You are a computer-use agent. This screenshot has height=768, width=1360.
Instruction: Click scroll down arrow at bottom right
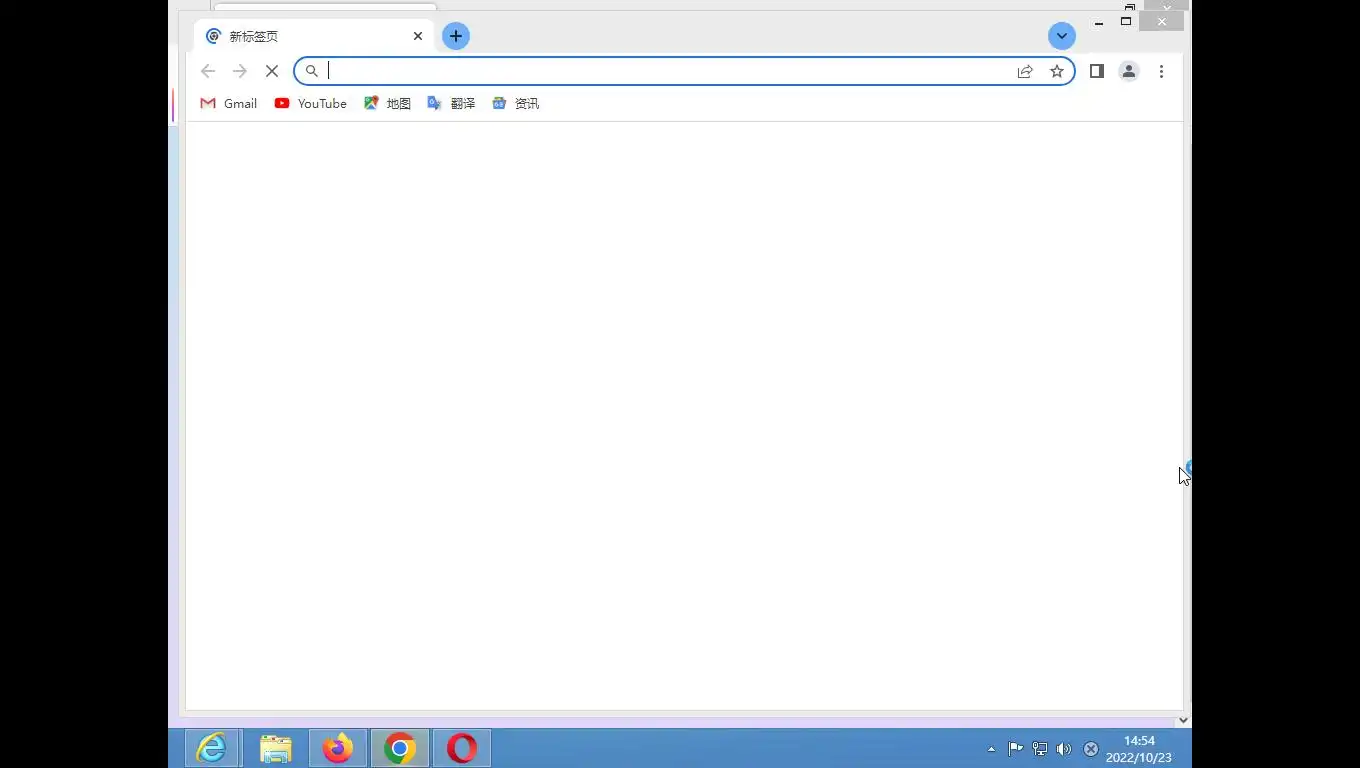pyautogui.click(x=1183, y=720)
